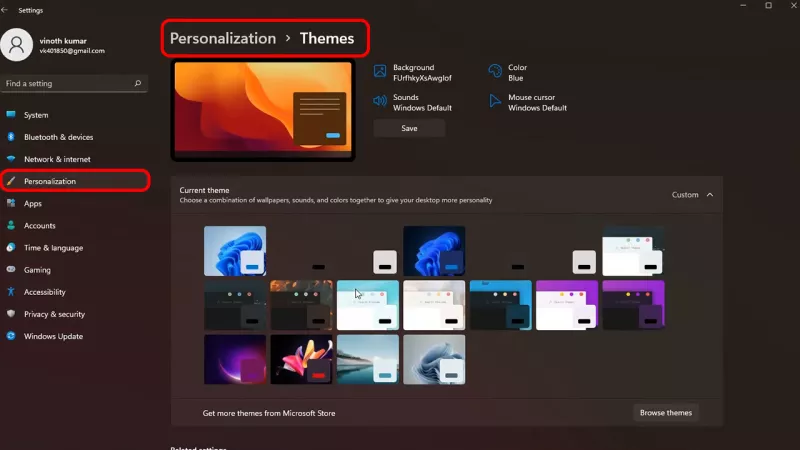Select the white window theme, top row
Screen dimensions: 800x450
point(633,251)
